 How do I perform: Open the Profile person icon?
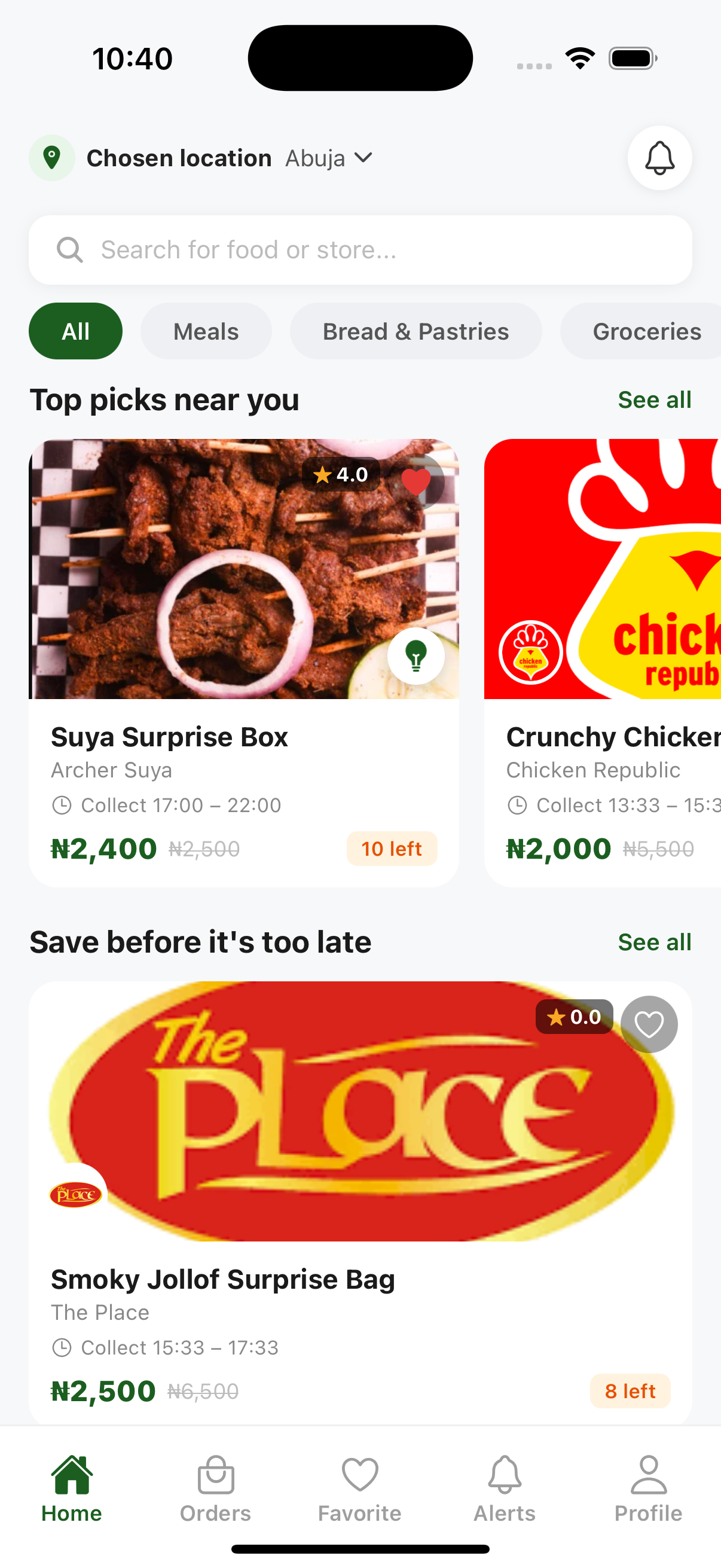(649, 1474)
